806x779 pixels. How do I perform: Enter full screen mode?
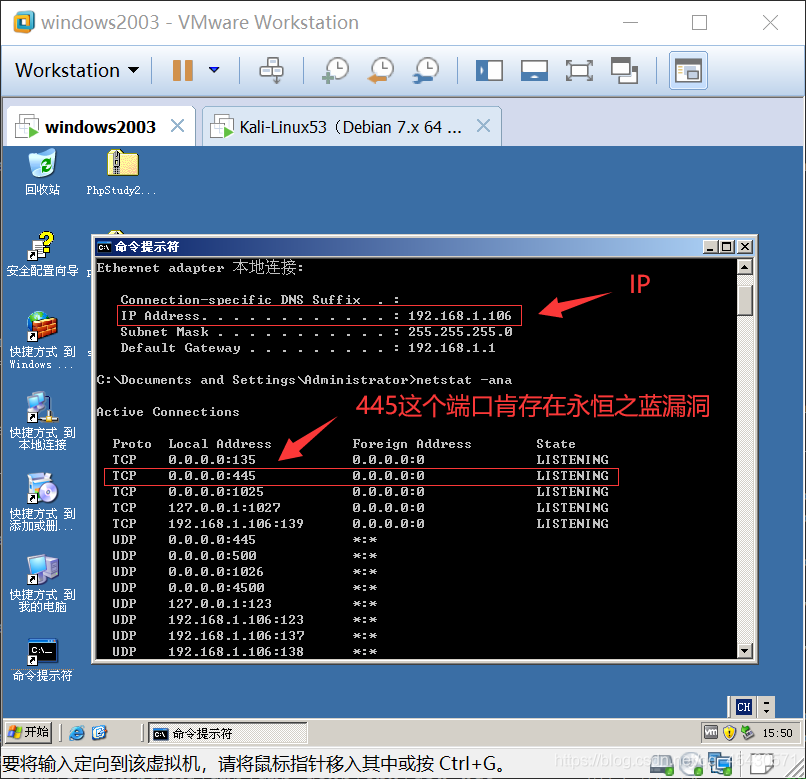point(579,70)
